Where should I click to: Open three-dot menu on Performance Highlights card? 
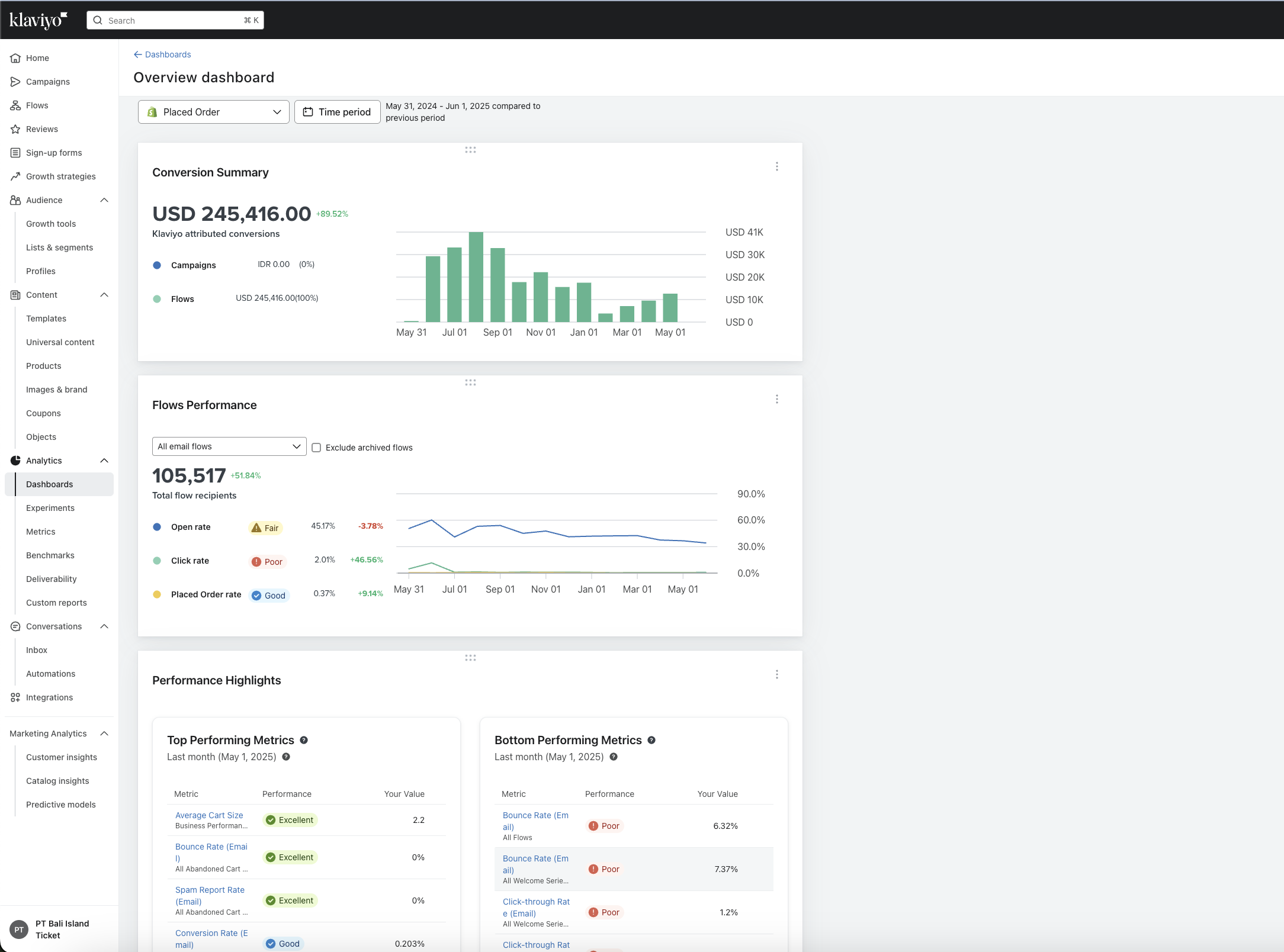coord(776,674)
